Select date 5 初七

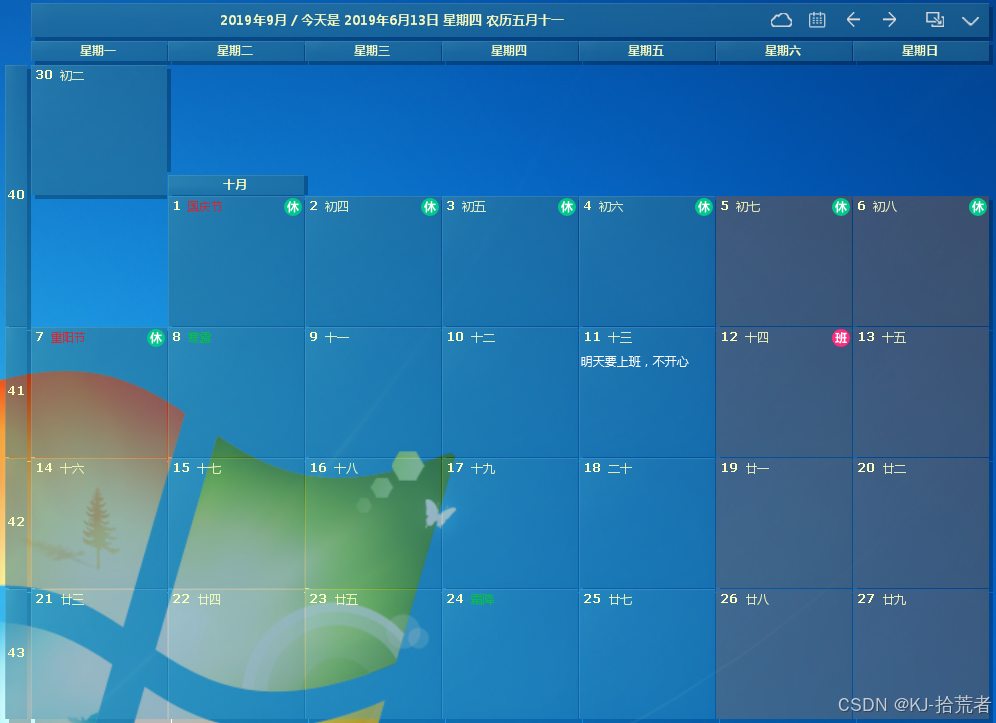(x=784, y=261)
